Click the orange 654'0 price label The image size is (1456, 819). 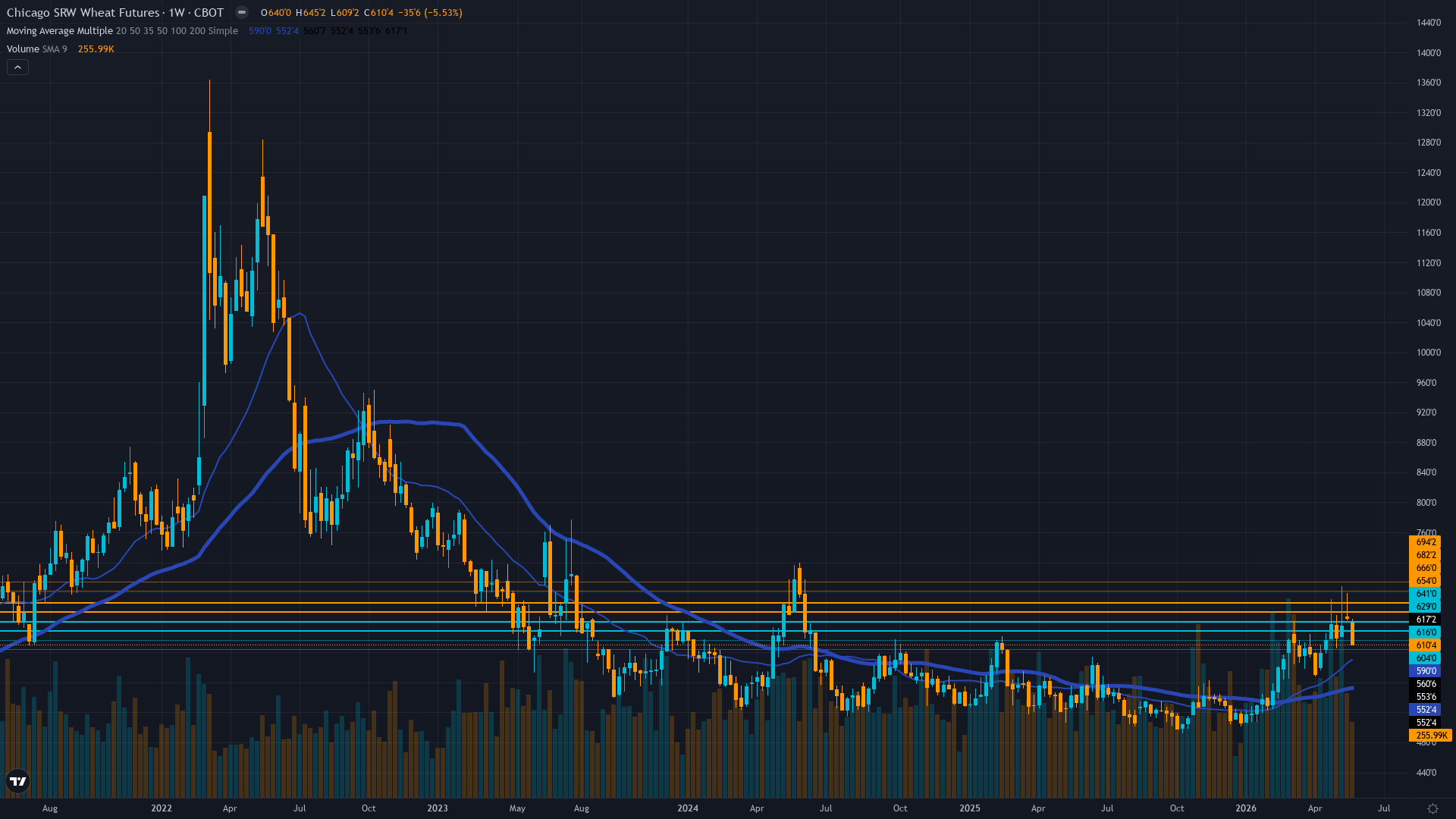coord(1425,581)
